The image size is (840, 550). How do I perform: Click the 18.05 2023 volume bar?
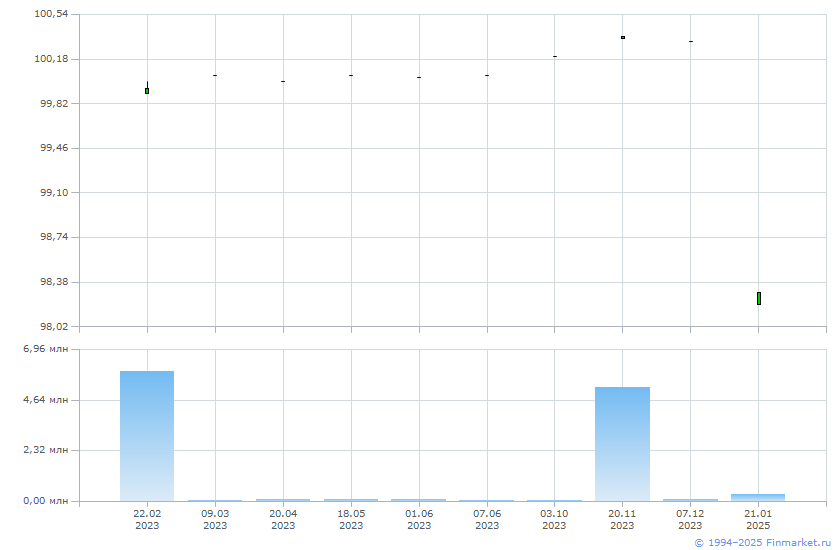click(351, 500)
